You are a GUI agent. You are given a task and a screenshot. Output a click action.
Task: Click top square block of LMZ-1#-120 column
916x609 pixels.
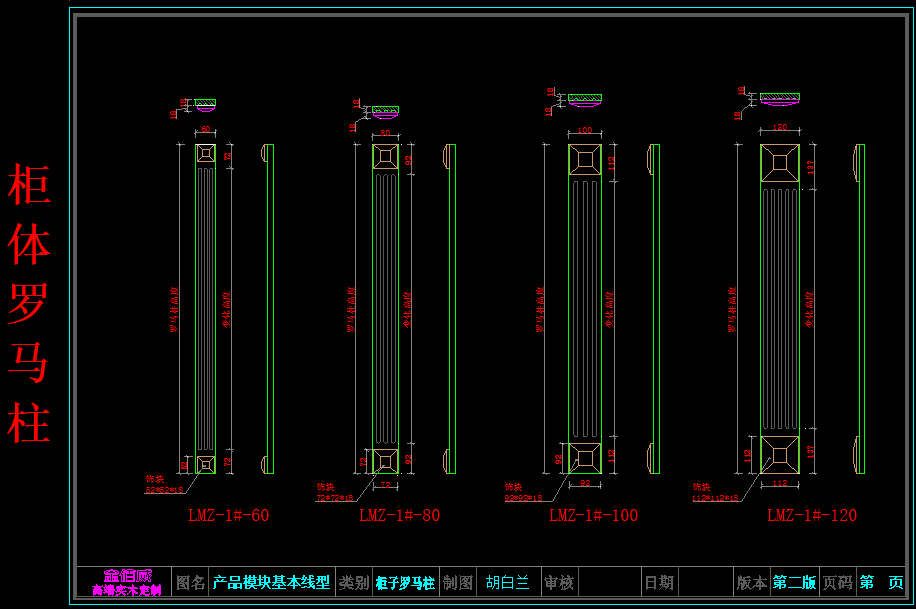tap(780, 163)
